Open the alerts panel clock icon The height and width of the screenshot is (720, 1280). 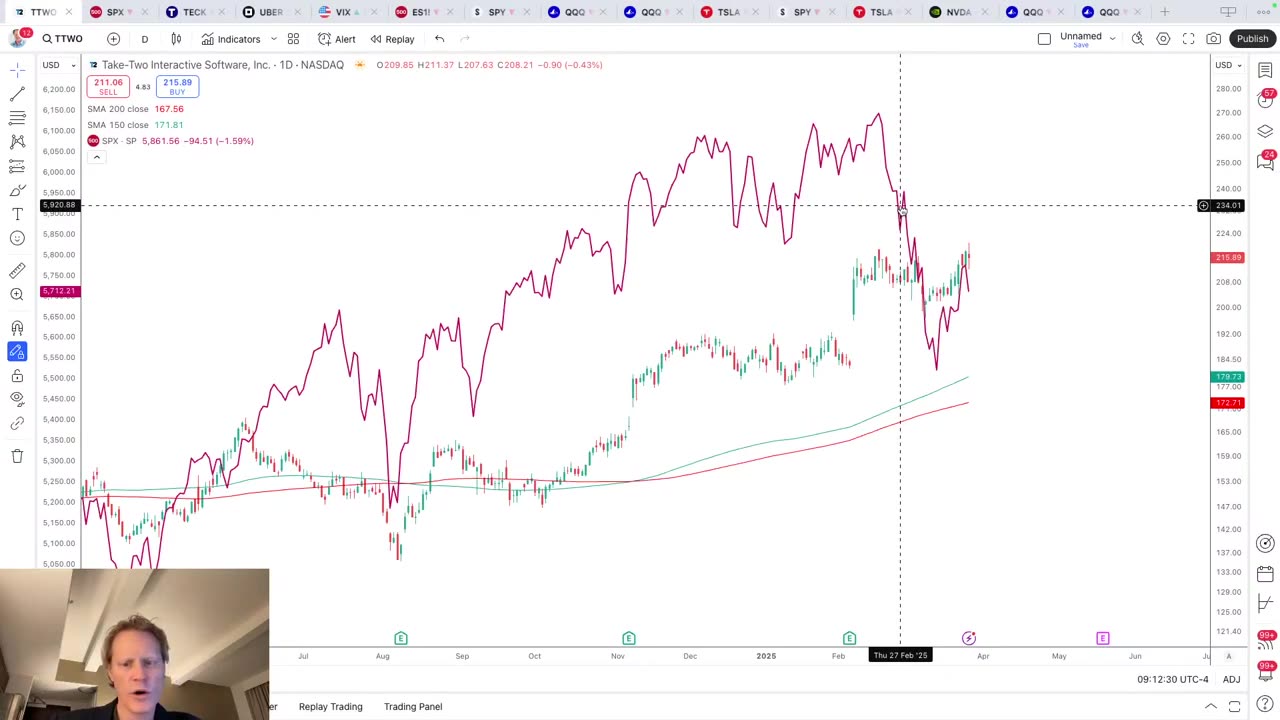(1265, 98)
